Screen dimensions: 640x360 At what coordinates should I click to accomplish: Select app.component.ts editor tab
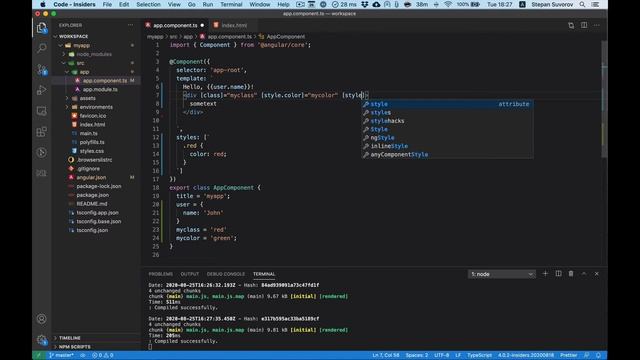pos(176,25)
